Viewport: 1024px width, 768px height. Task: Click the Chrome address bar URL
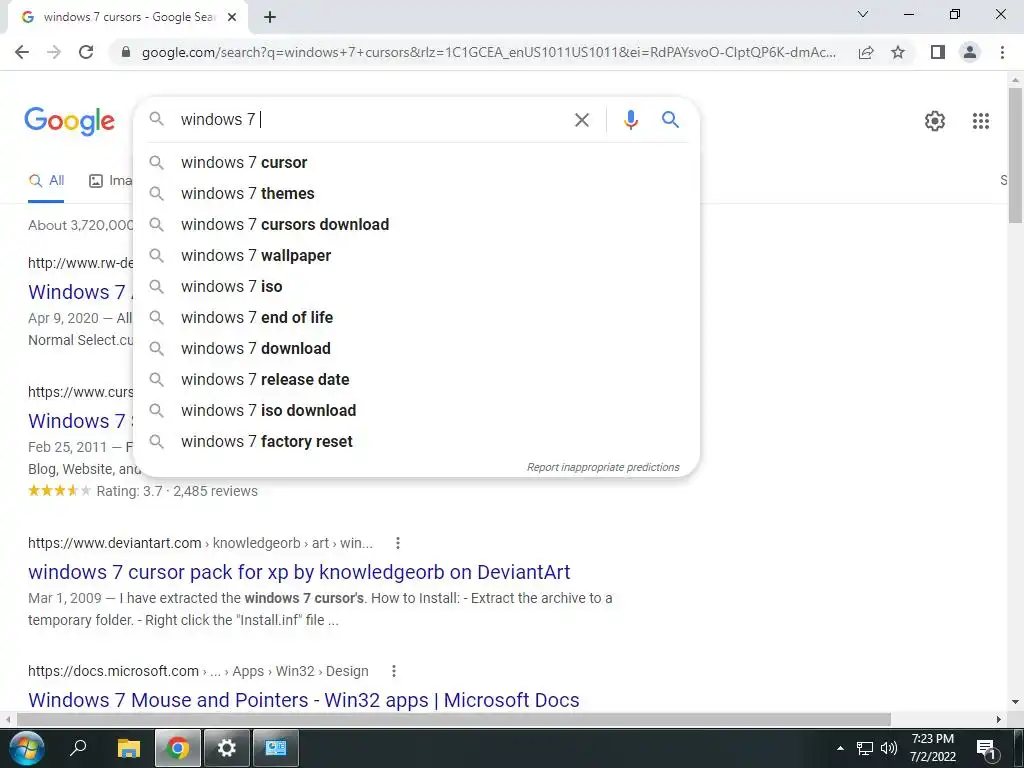click(488, 52)
